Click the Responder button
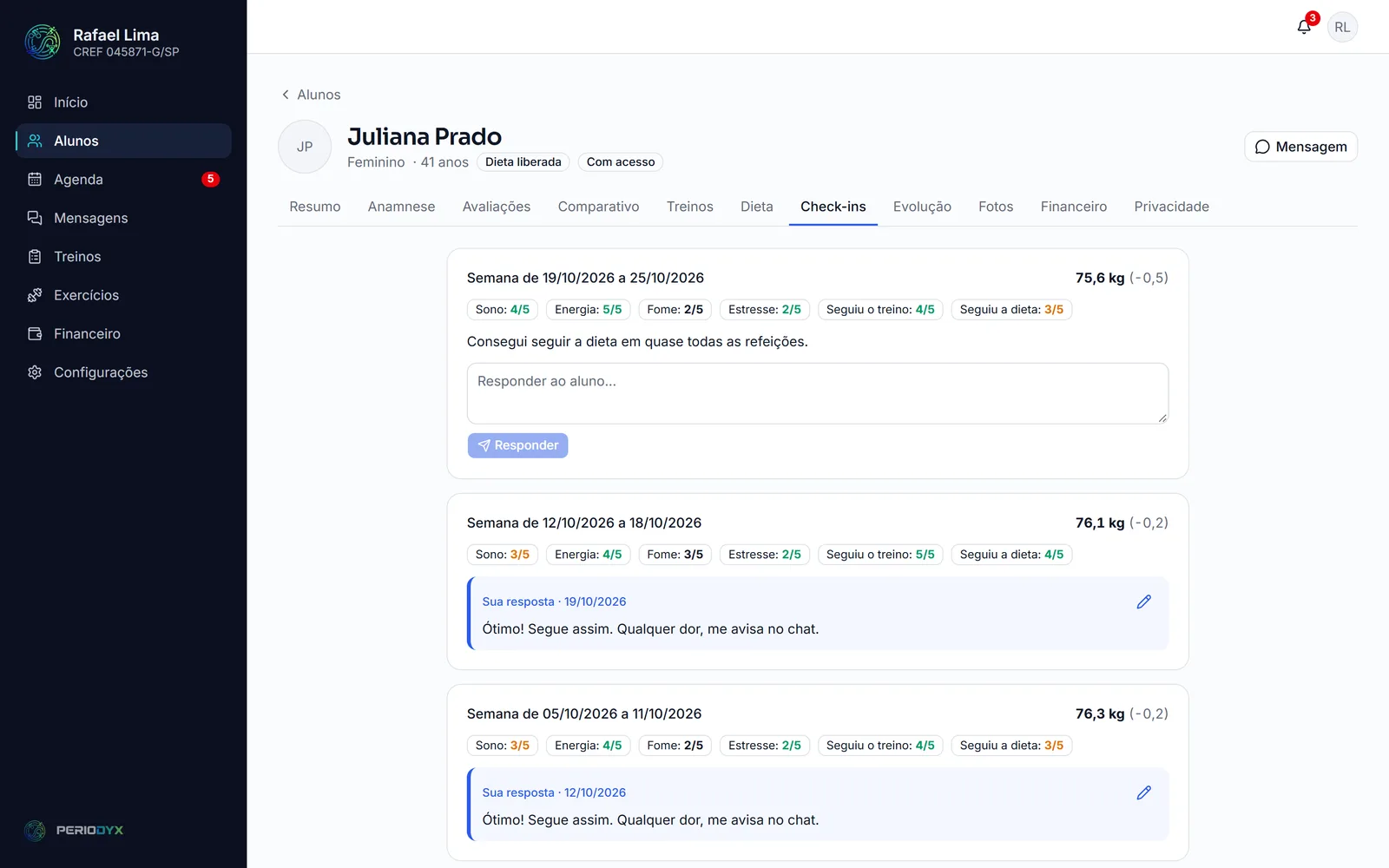The width and height of the screenshot is (1389, 868). (x=517, y=445)
